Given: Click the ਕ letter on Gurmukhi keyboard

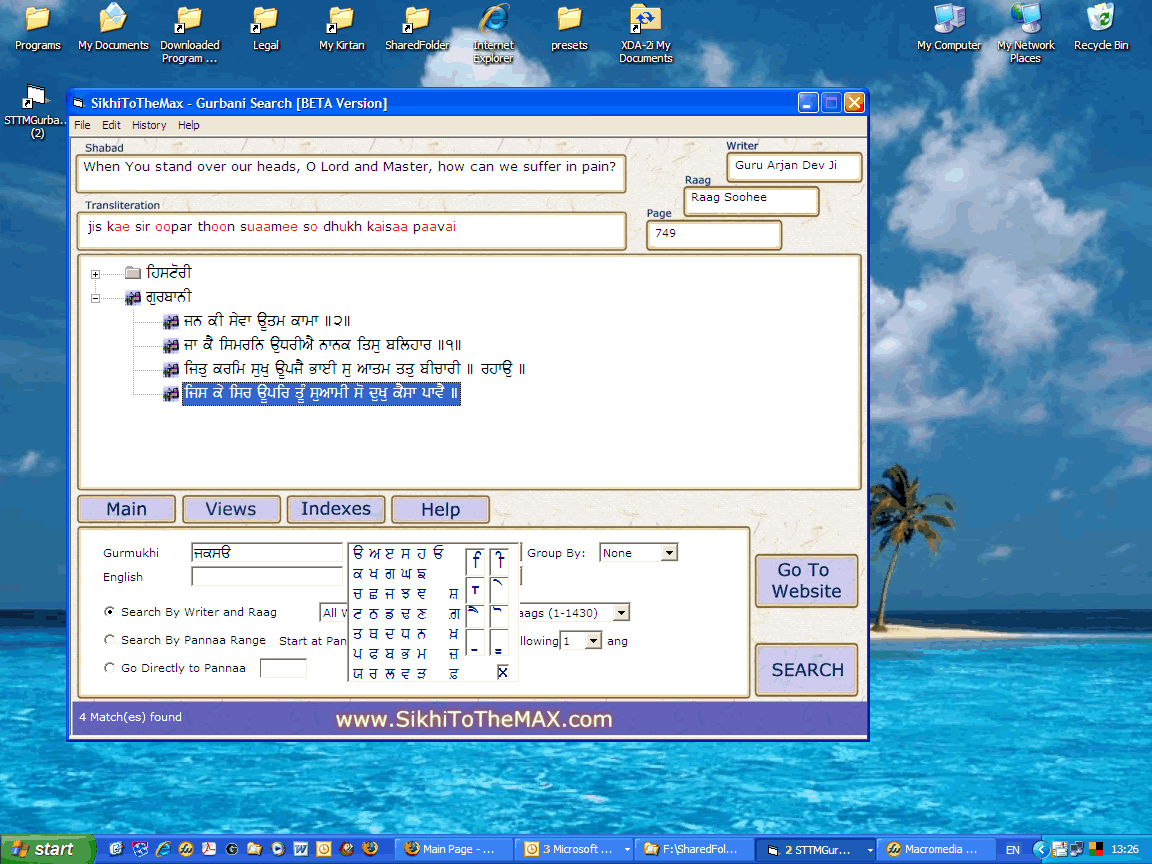Looking at the screenshot, I should [x=358, y=574].
